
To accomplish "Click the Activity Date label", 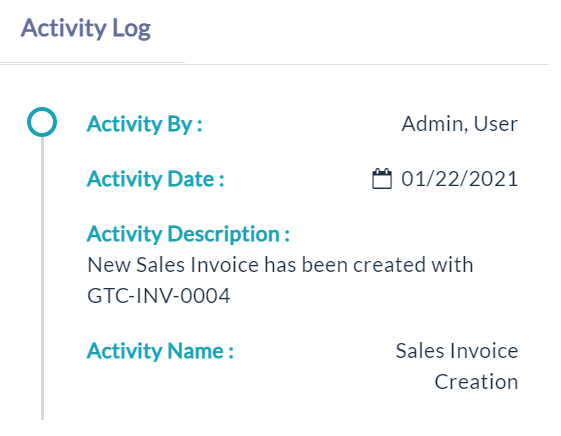I will pyautogui.click(x=156, y=179).
